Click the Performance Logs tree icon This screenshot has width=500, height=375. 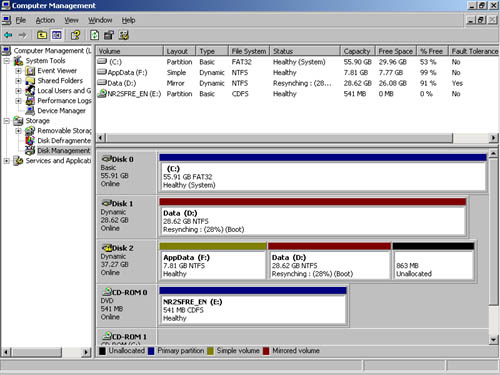pos(30,101)
